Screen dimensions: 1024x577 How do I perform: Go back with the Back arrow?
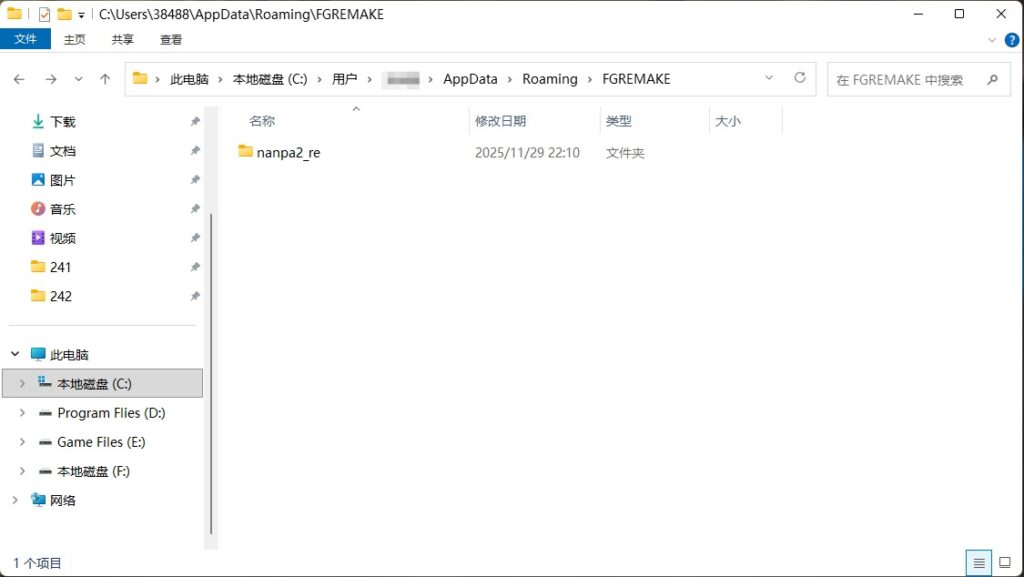(x=19, y=79)
